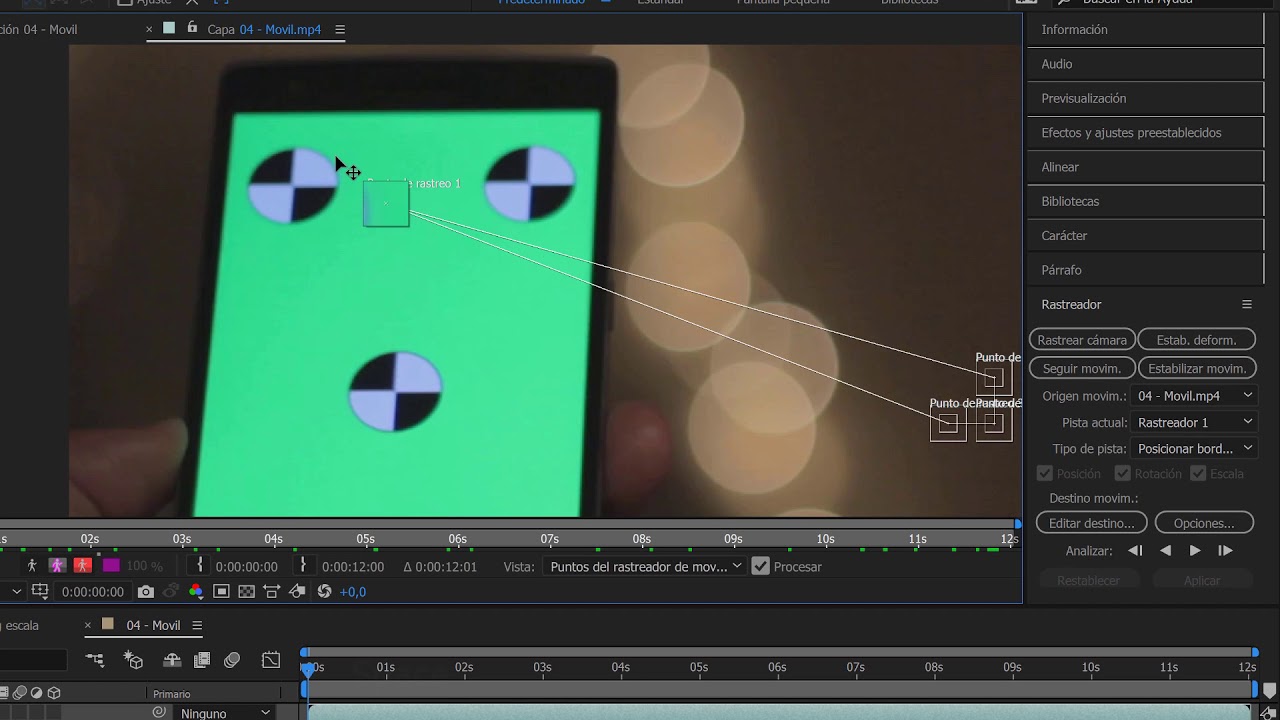Screen dimensions: 1280x720
Task: Click the adjustment layer column icon
Action: (x=37, y=693)
